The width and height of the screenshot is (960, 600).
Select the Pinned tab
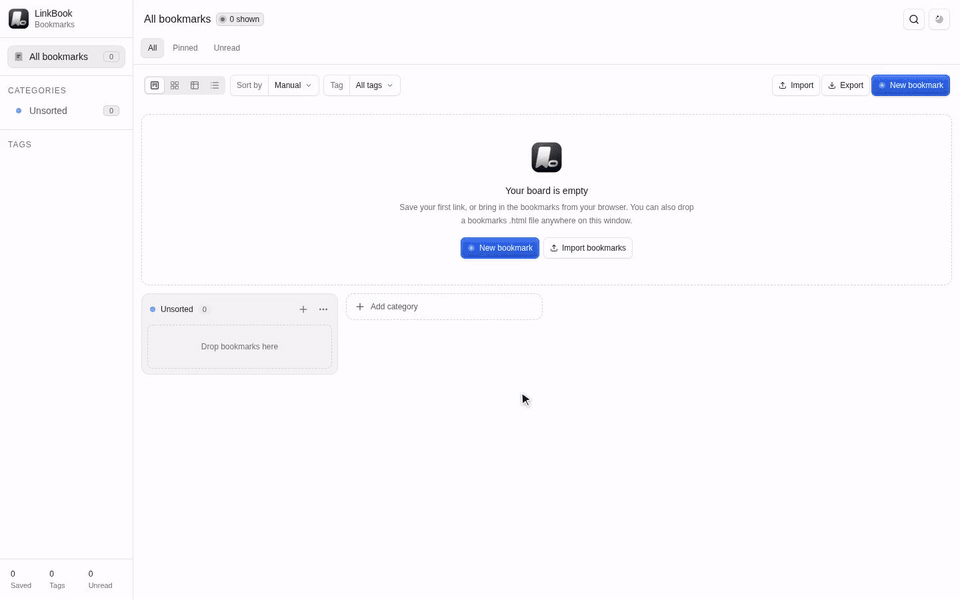click(185, 48)
